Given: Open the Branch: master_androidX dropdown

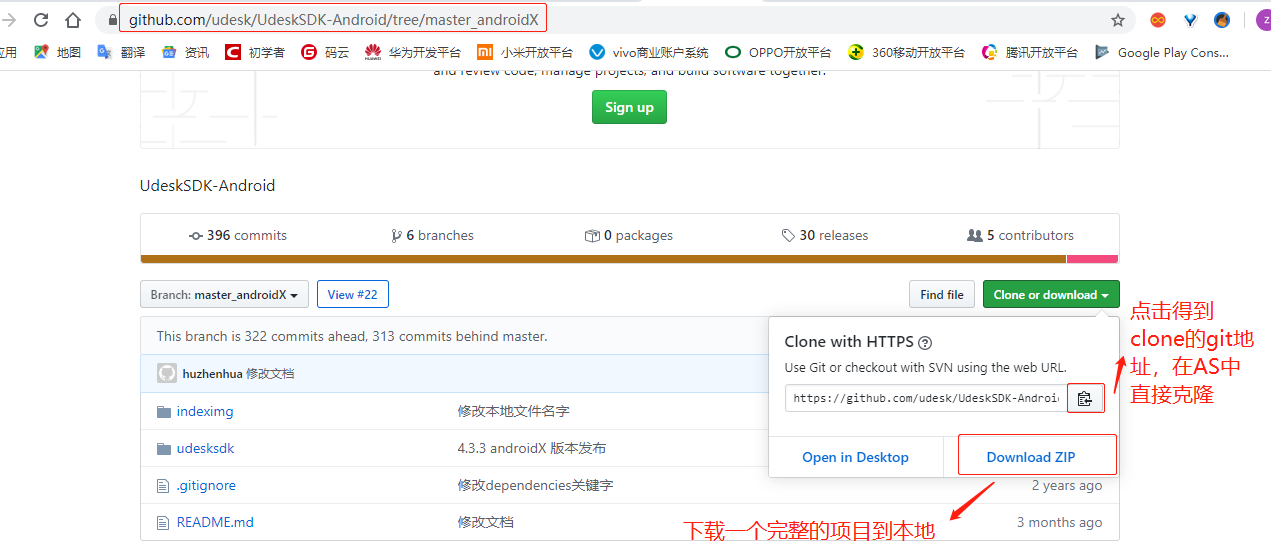Looking at the screenshot, I should (x=225, y=294).
